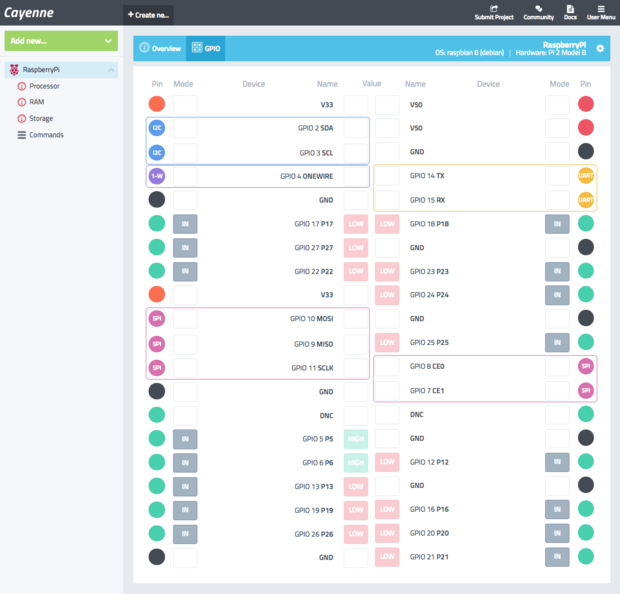
Task: Click the UART pin for GPIO 14 TX
Action: click(586, 176)
